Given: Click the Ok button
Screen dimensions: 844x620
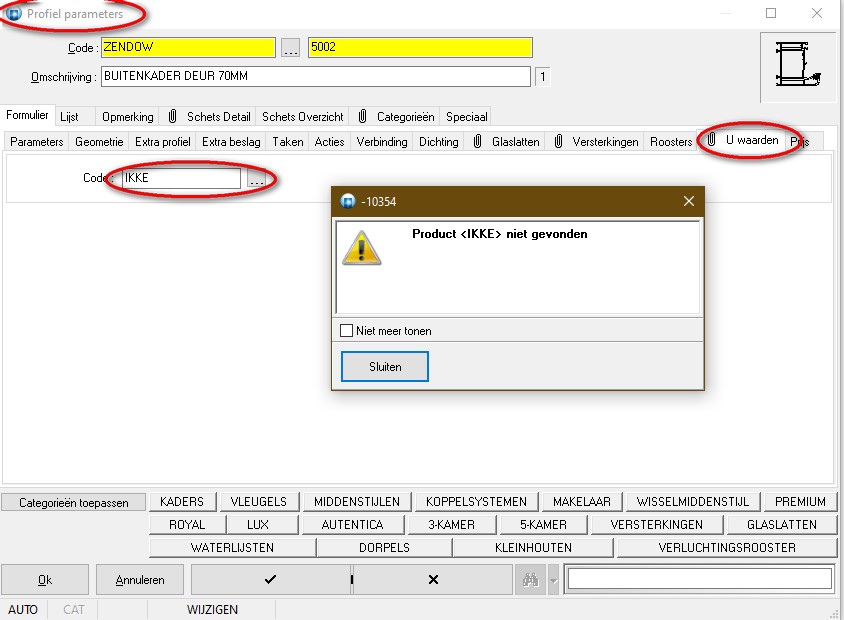Looking at the screenshot, I should [45, 580].
